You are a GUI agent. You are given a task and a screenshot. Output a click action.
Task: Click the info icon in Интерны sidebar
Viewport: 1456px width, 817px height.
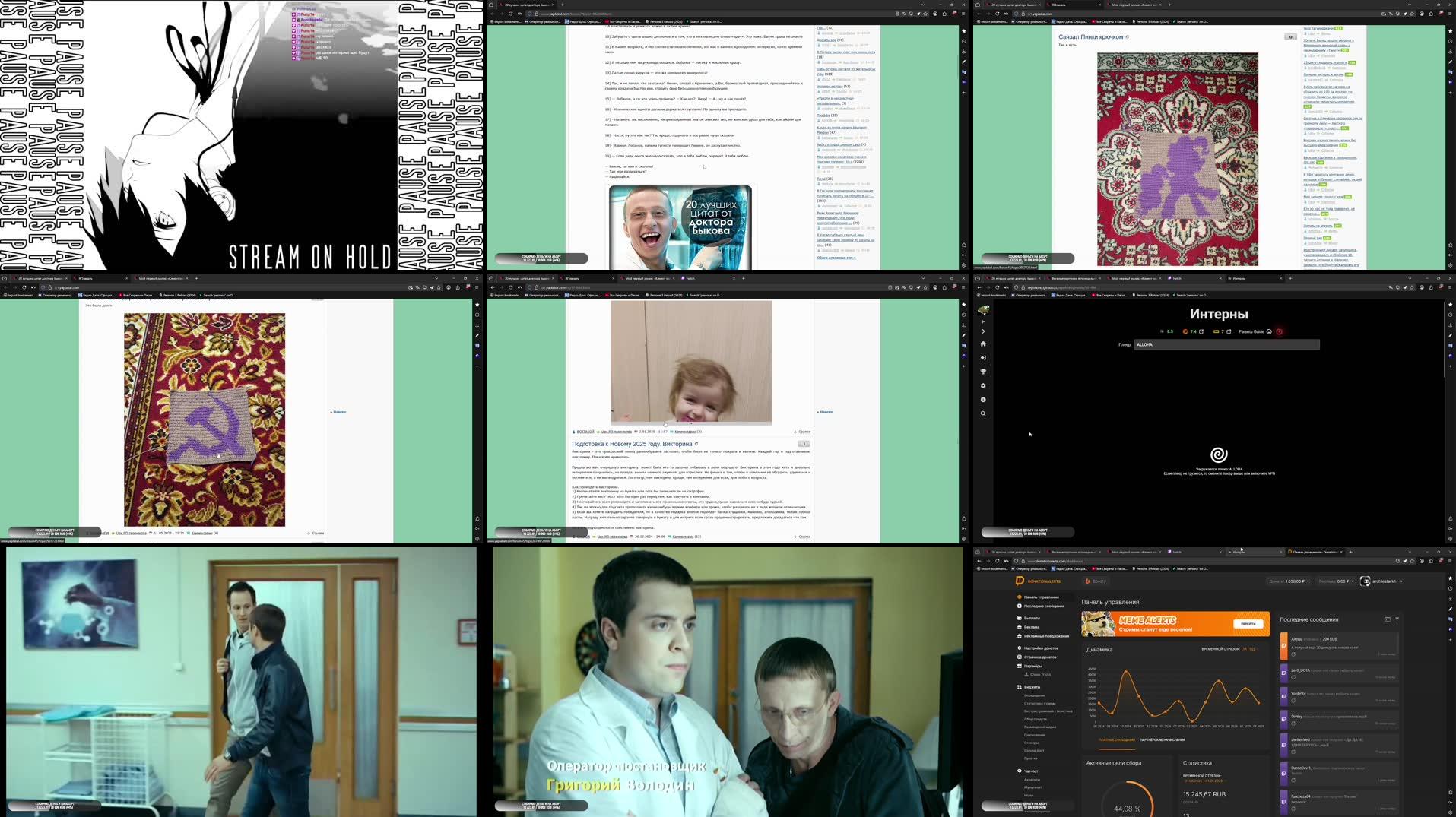(983, 400)
